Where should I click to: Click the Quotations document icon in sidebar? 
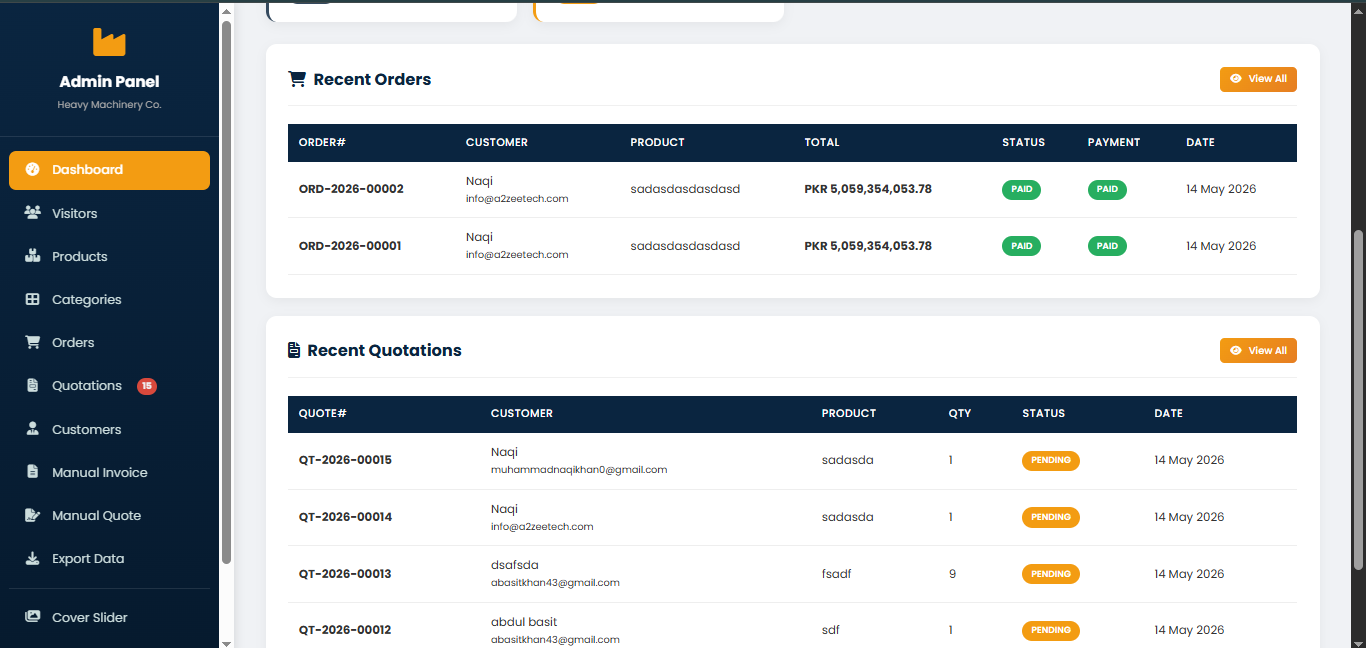pos(32,386)
